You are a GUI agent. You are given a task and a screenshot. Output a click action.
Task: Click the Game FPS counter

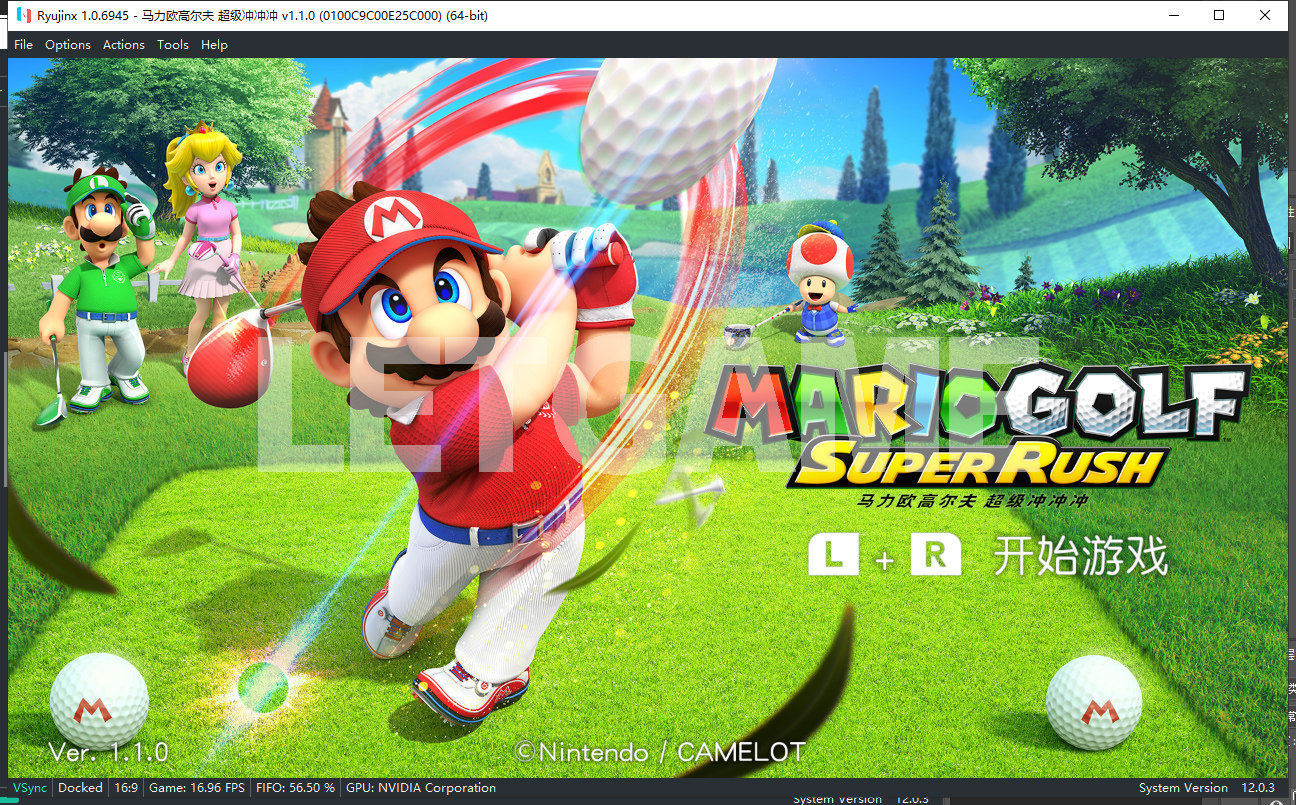[x=197, y=788]
